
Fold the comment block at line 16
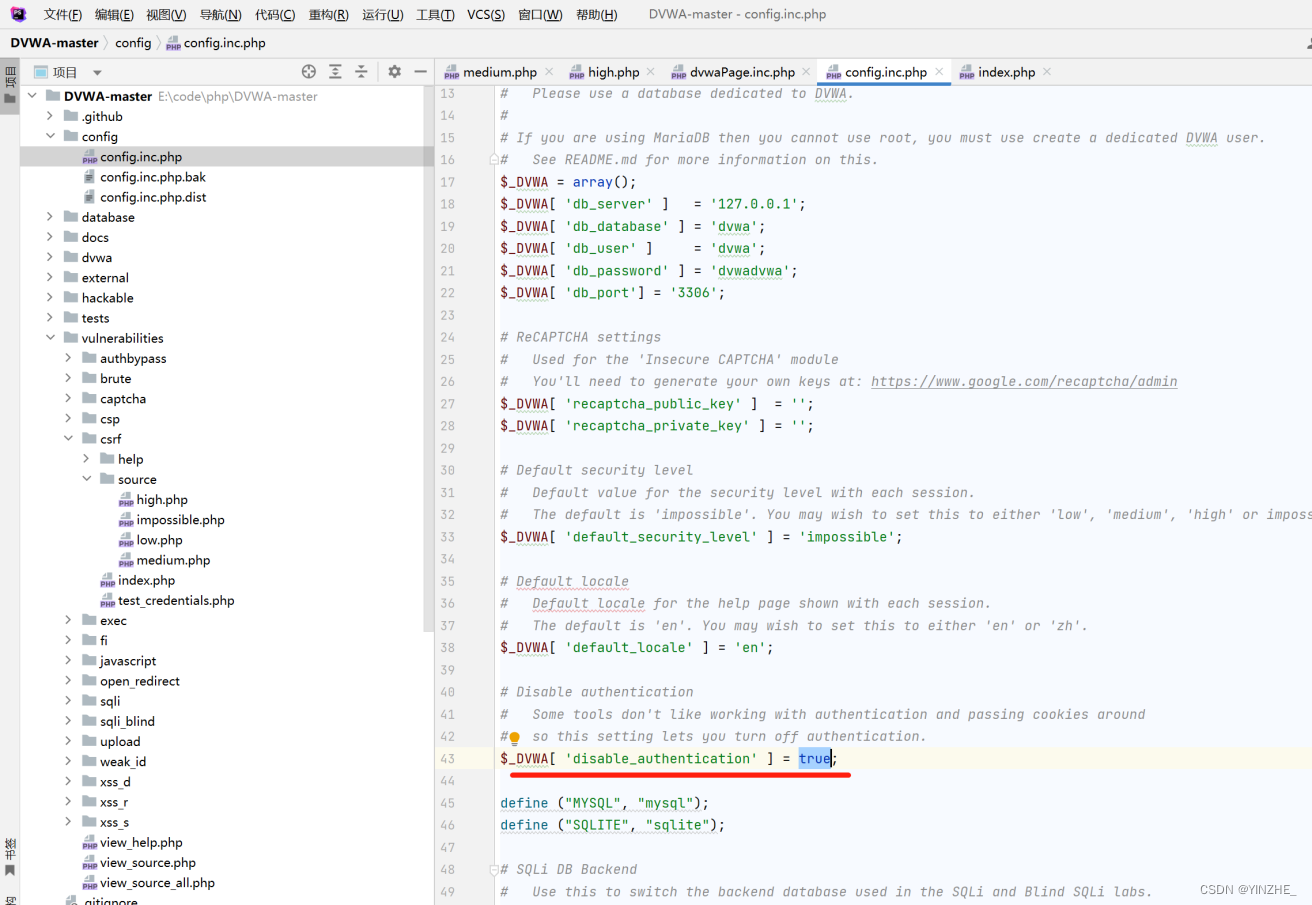pyautogui.click(x=494, y=160)
